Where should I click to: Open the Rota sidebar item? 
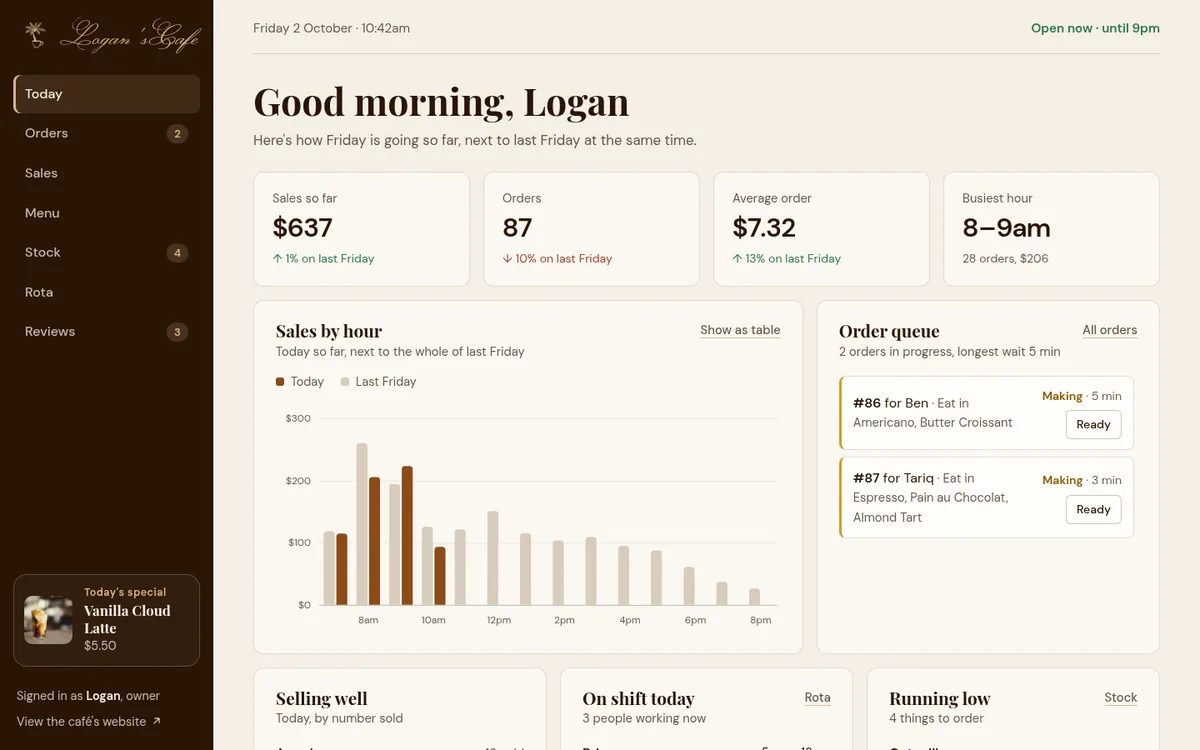(x=107, y=292)
